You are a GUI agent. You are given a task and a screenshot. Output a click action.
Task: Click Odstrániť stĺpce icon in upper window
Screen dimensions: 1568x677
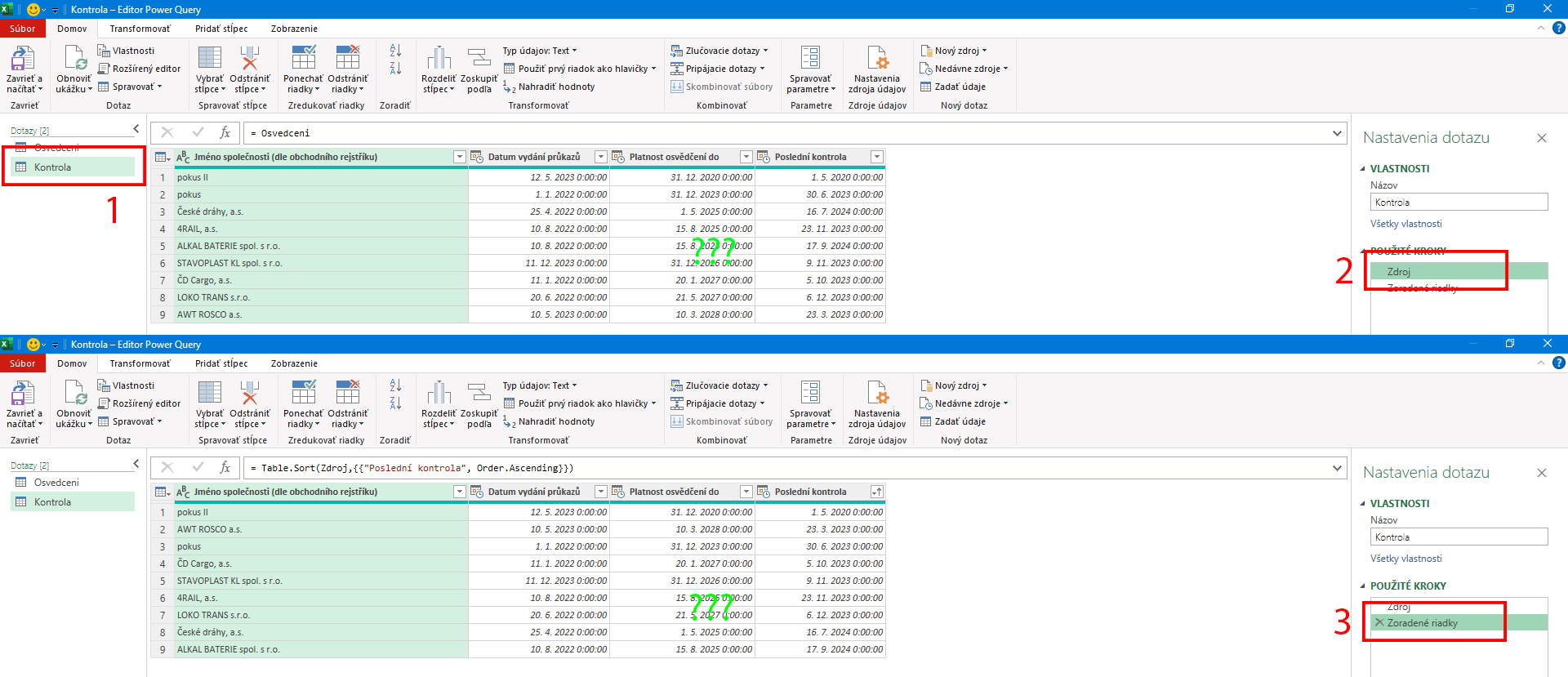pyautogui.click(x=250, y=59)
